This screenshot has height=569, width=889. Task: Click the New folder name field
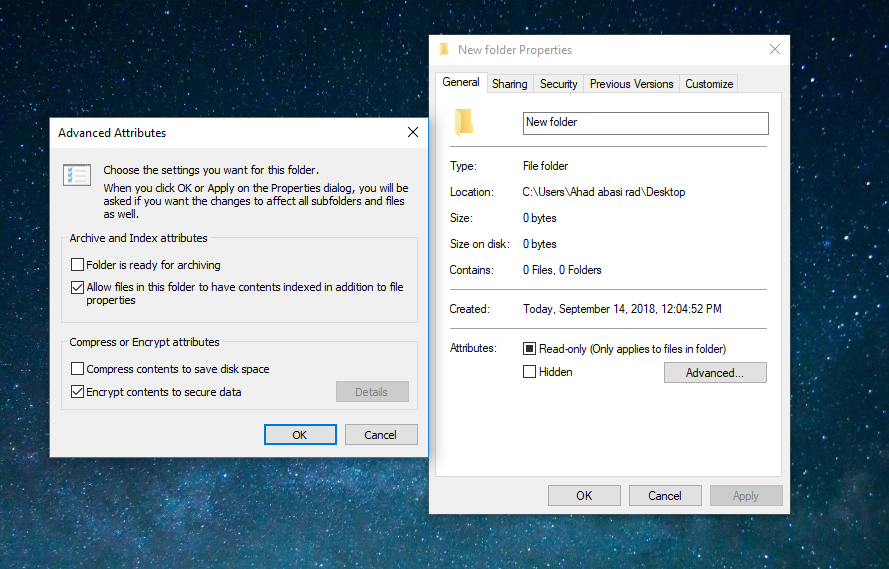[646, 123]
